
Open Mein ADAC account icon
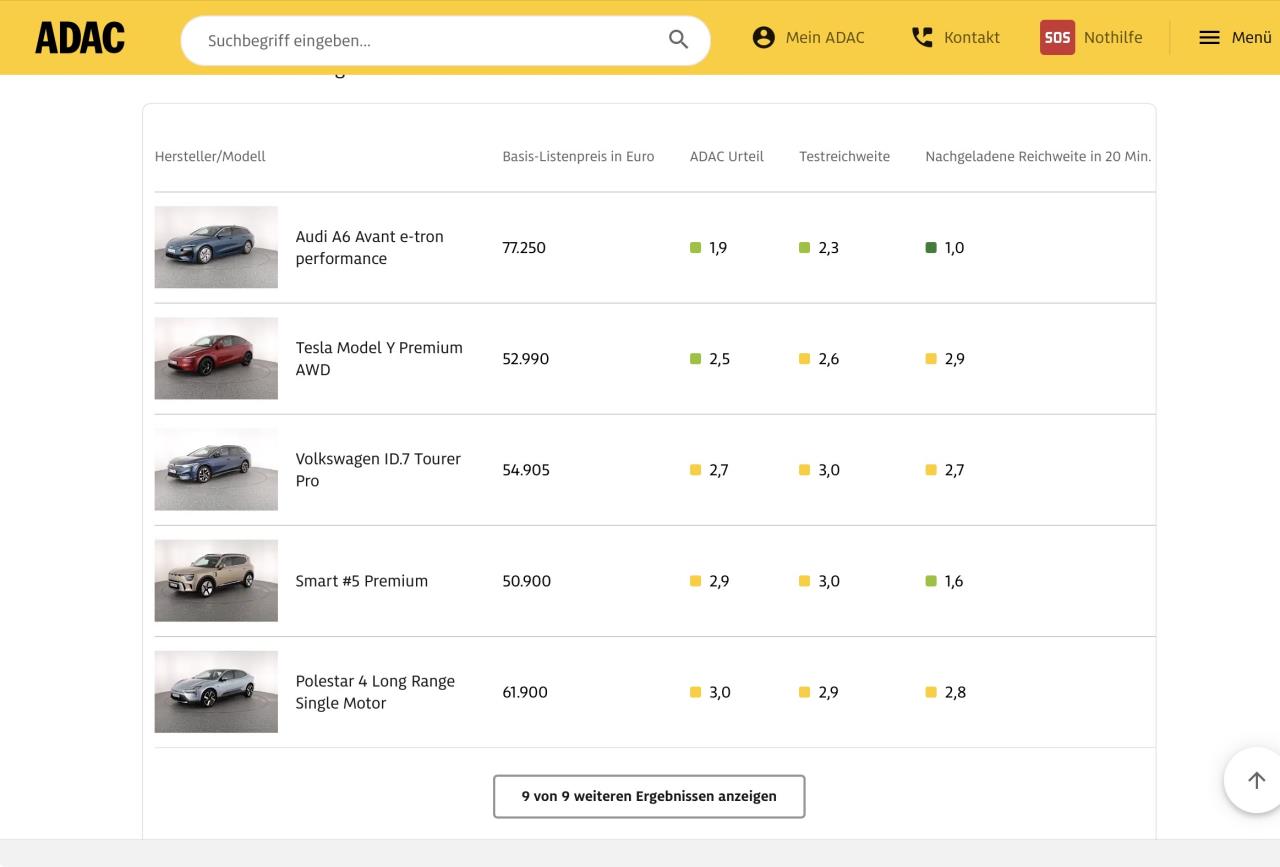tap(764, 38)
